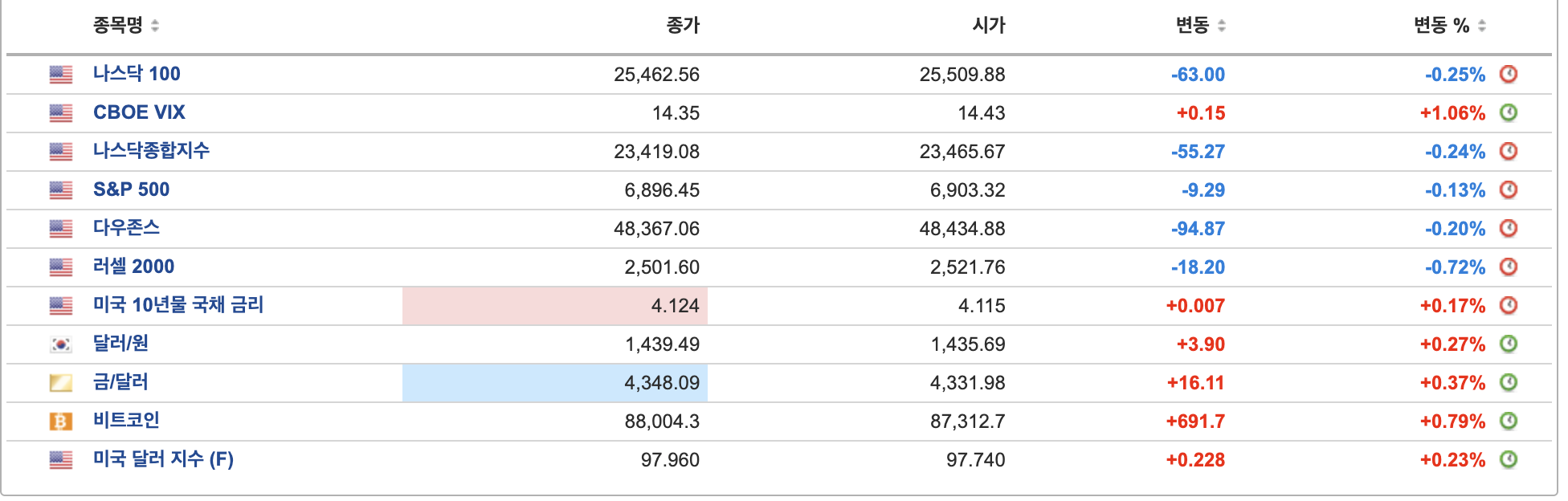This screenshot has height=501, width=1568.
Task: Click the 러셀 2000 closing price 2,501.60
Action: [x=662, y=267]
